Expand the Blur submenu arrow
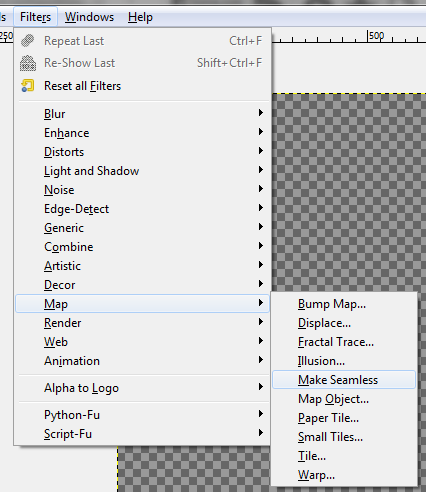The image size is (426, 492). pos(261,113)
